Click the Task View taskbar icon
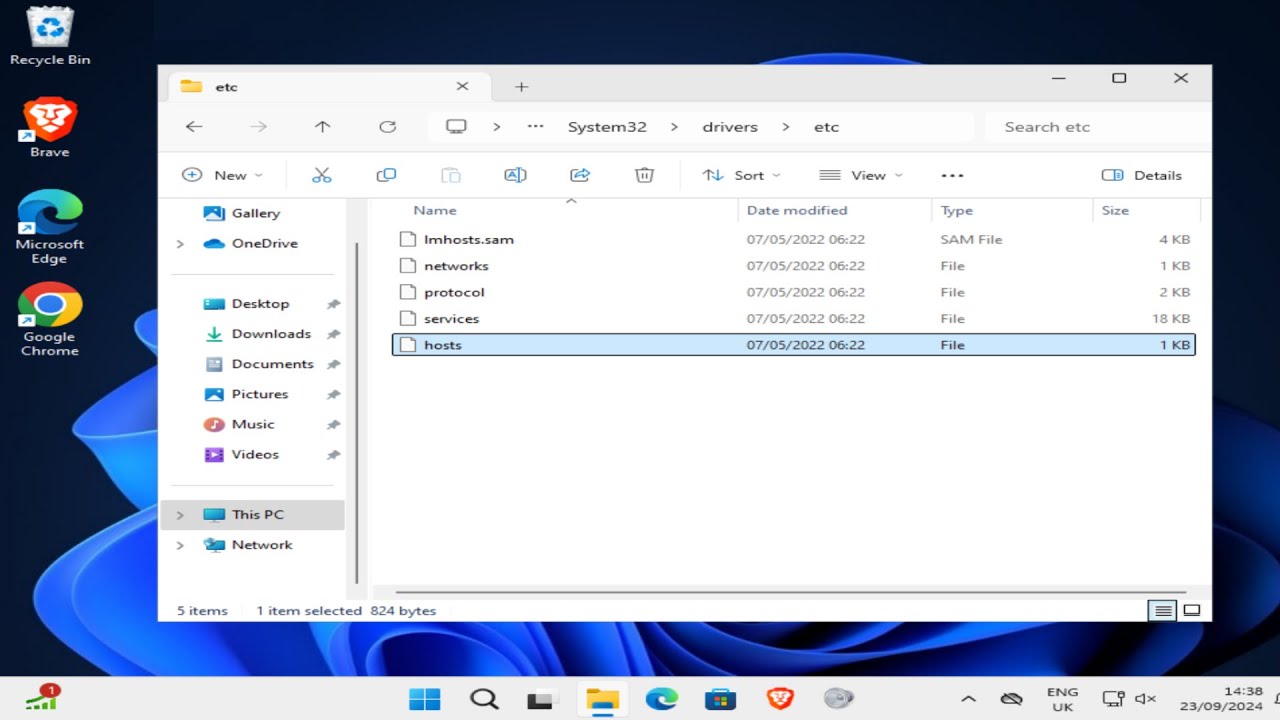 click(541, 699)
